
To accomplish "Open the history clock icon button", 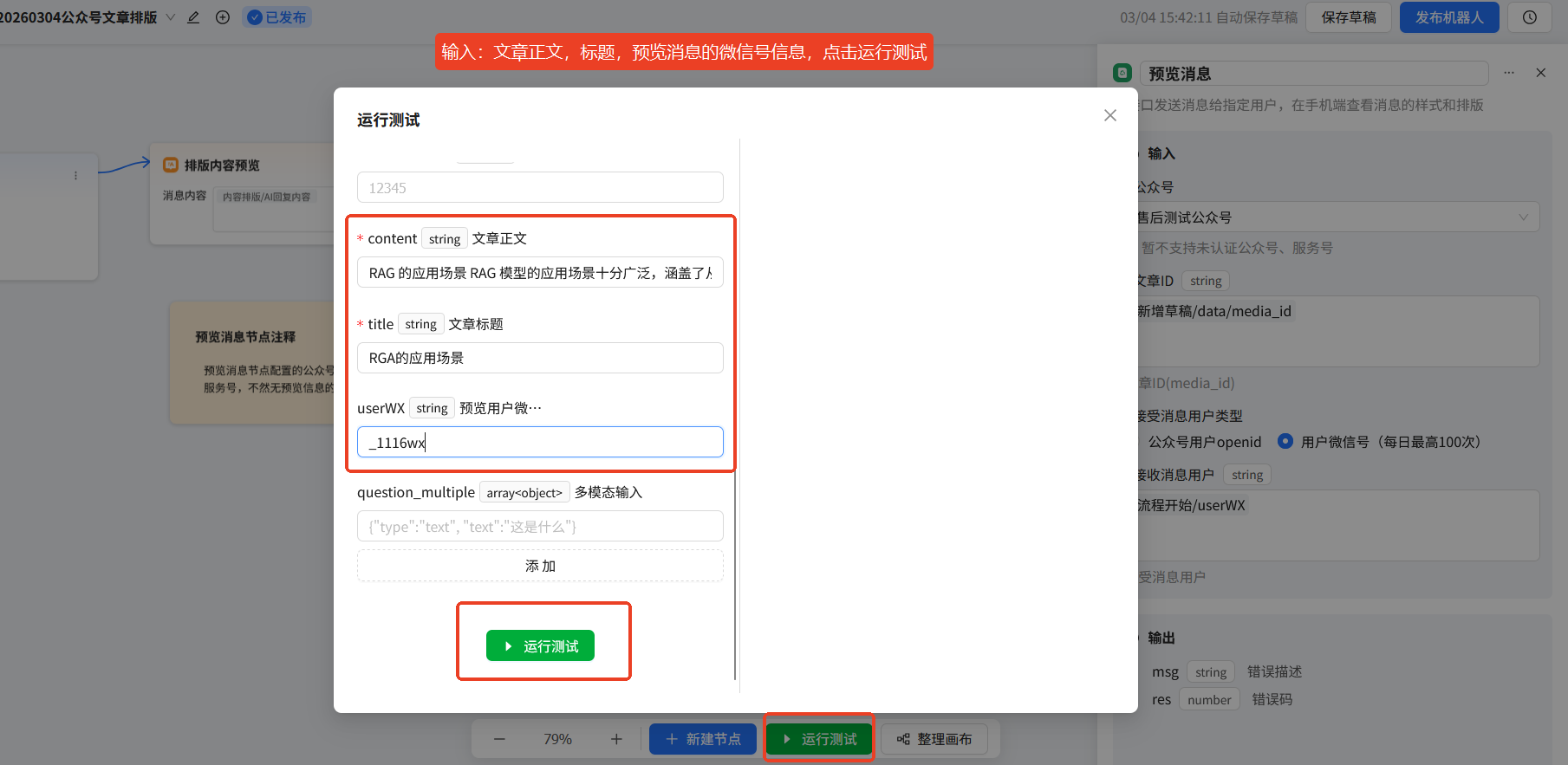I will click(x=1530, y=17).
